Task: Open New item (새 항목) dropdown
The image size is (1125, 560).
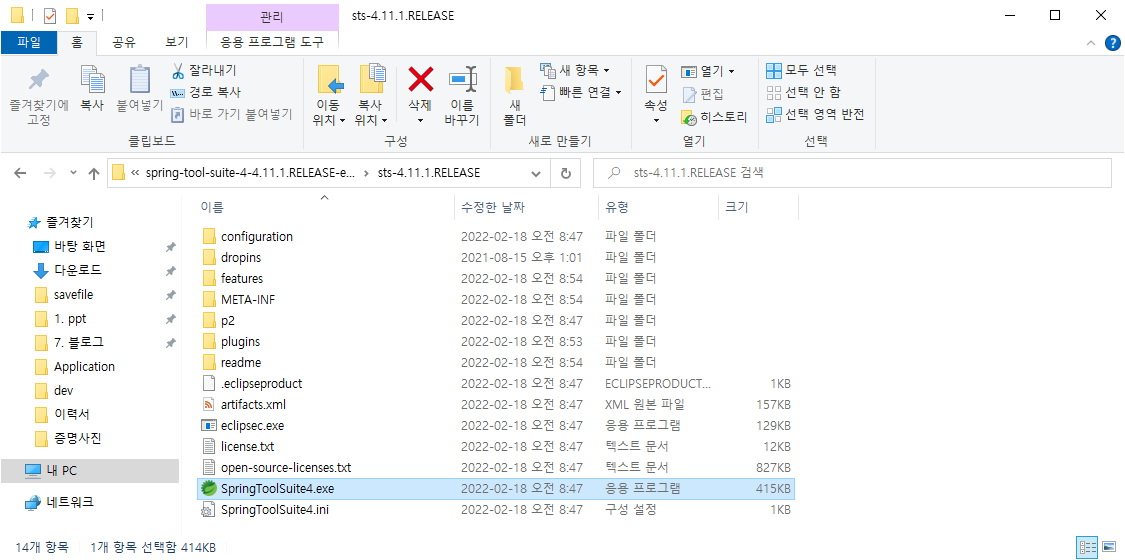Action: [x=575, y=70]
